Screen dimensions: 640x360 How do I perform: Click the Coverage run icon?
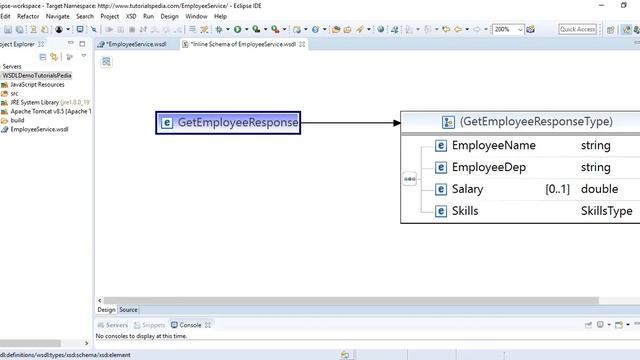256,29
